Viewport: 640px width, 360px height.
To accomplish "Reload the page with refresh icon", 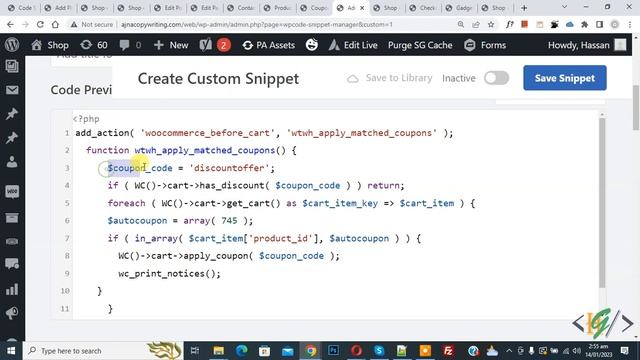I will 40,24.
